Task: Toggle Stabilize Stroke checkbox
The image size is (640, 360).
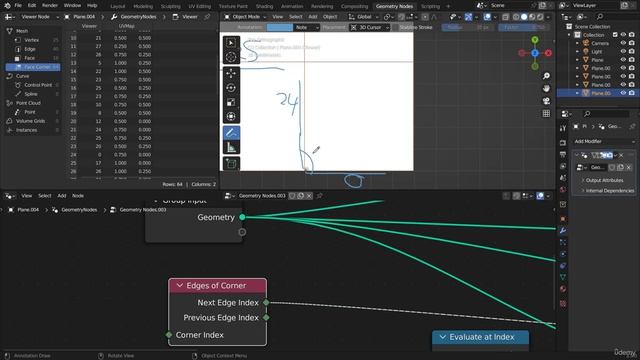Action: point(395,27)
